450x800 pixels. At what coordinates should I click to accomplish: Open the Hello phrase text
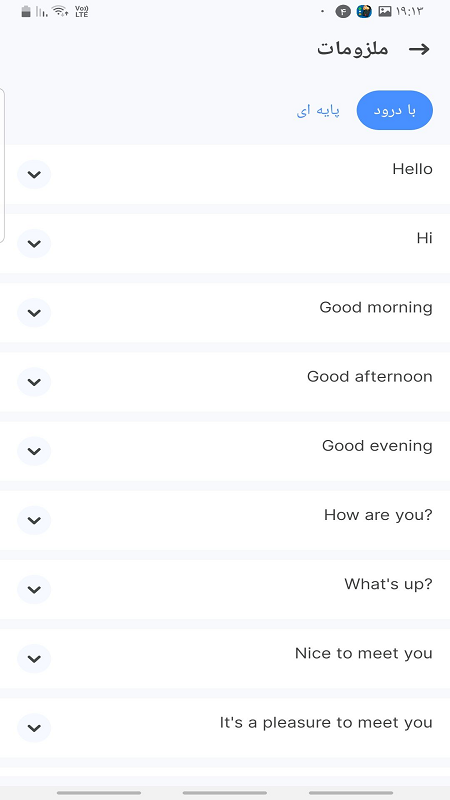pyautogui.click(x=412, y=169)
